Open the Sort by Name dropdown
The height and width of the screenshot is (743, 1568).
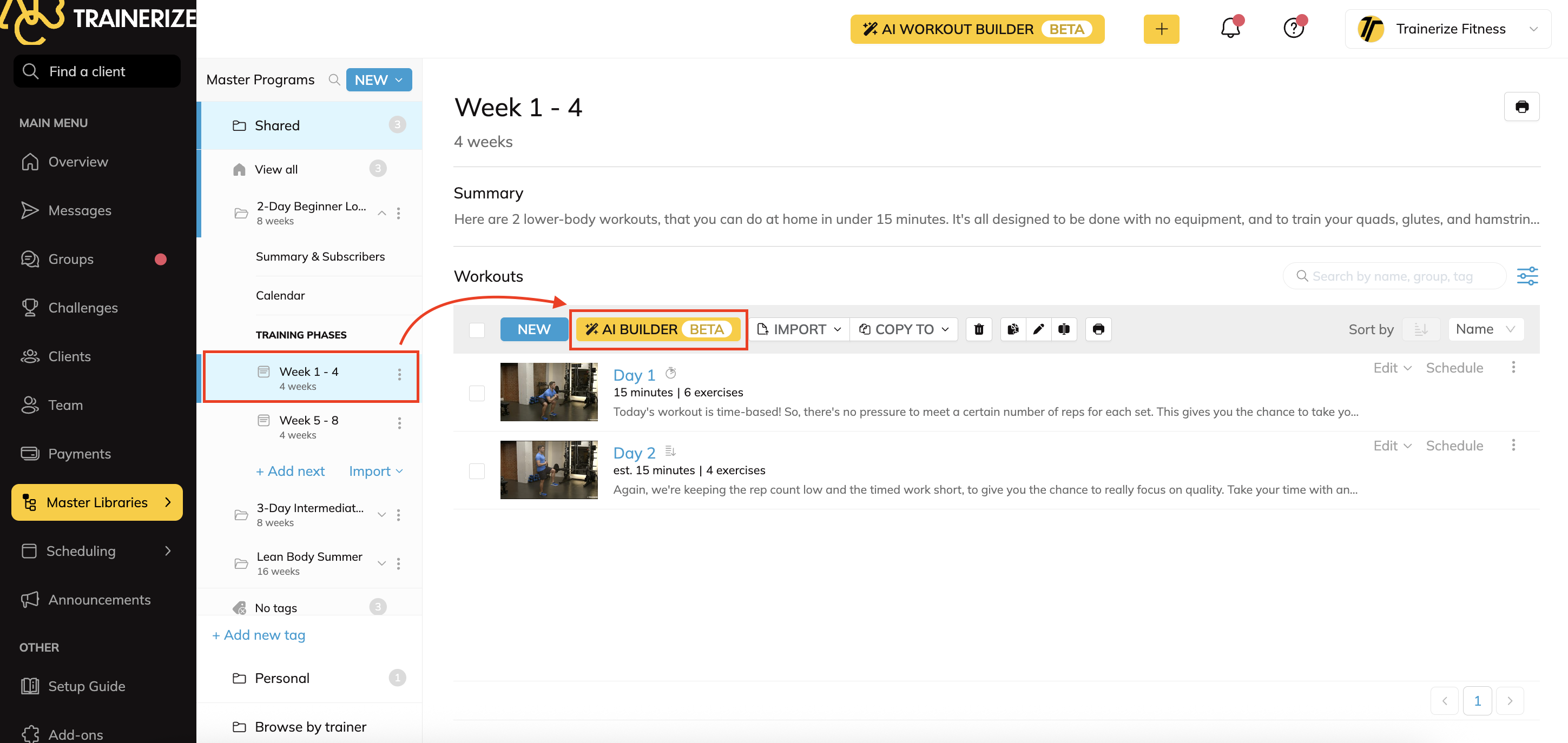[1485, 329]
